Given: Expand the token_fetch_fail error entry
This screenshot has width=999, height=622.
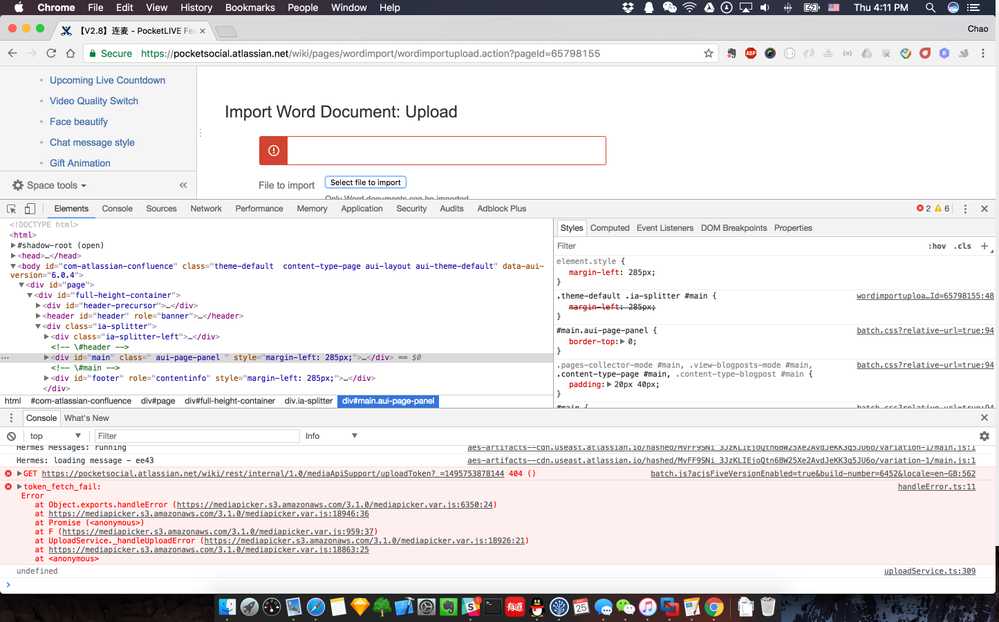Looking at the screenshot, I should tap(20, 486).
